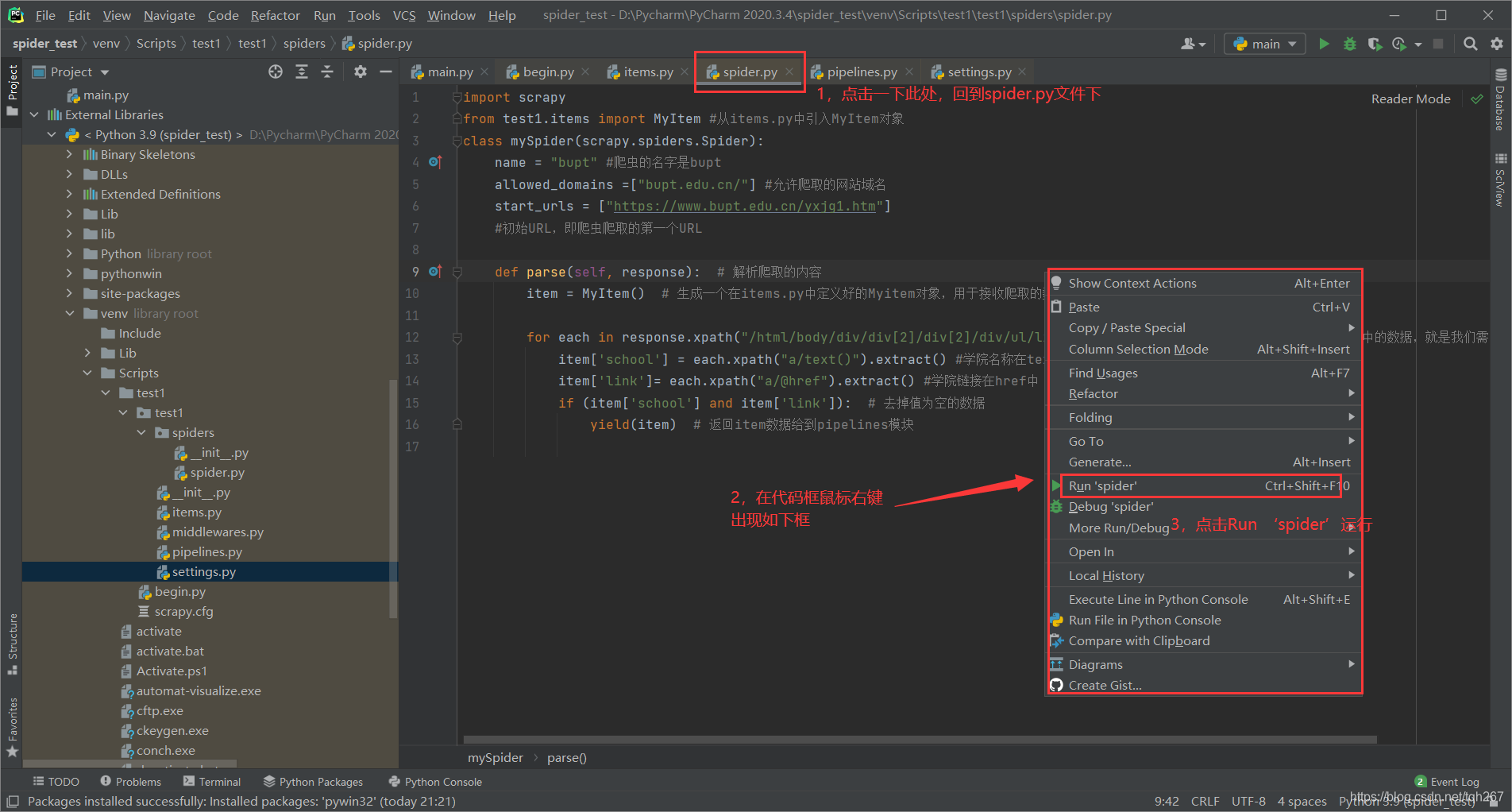Click CRLF line separator in status bar

[1205, 802]
